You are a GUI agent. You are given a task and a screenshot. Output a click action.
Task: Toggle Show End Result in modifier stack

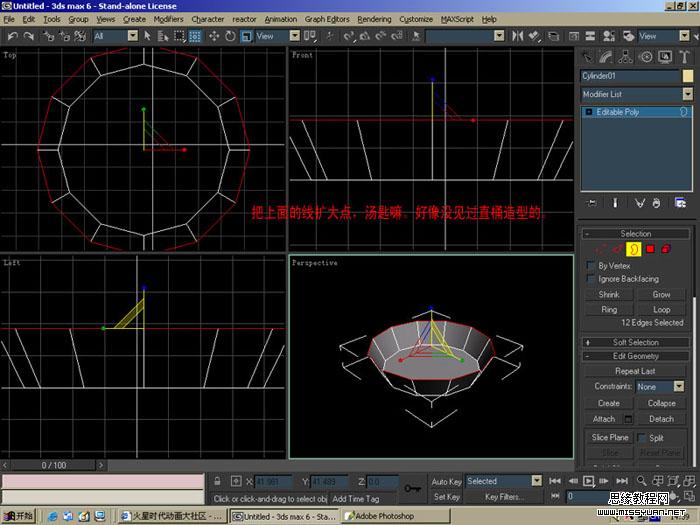[615, 203]
